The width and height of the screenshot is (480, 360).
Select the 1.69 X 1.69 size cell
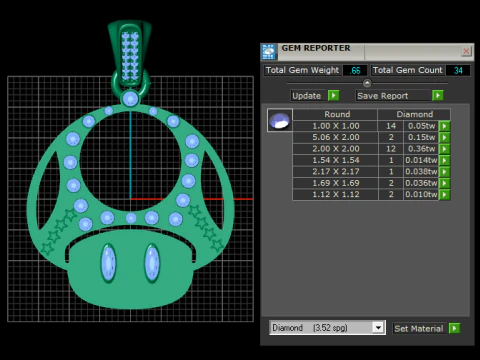point(335,183)
